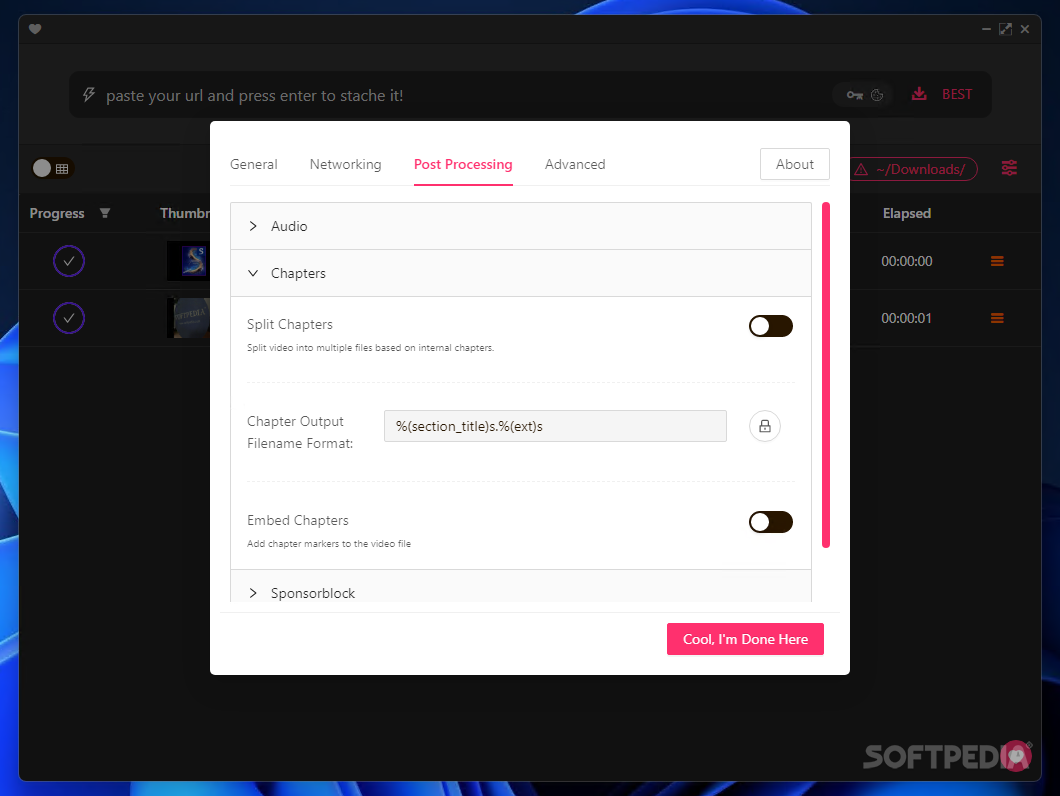Open the About button
The width and height of the screenshot is (1060, 796).
[x=794, y=164]
